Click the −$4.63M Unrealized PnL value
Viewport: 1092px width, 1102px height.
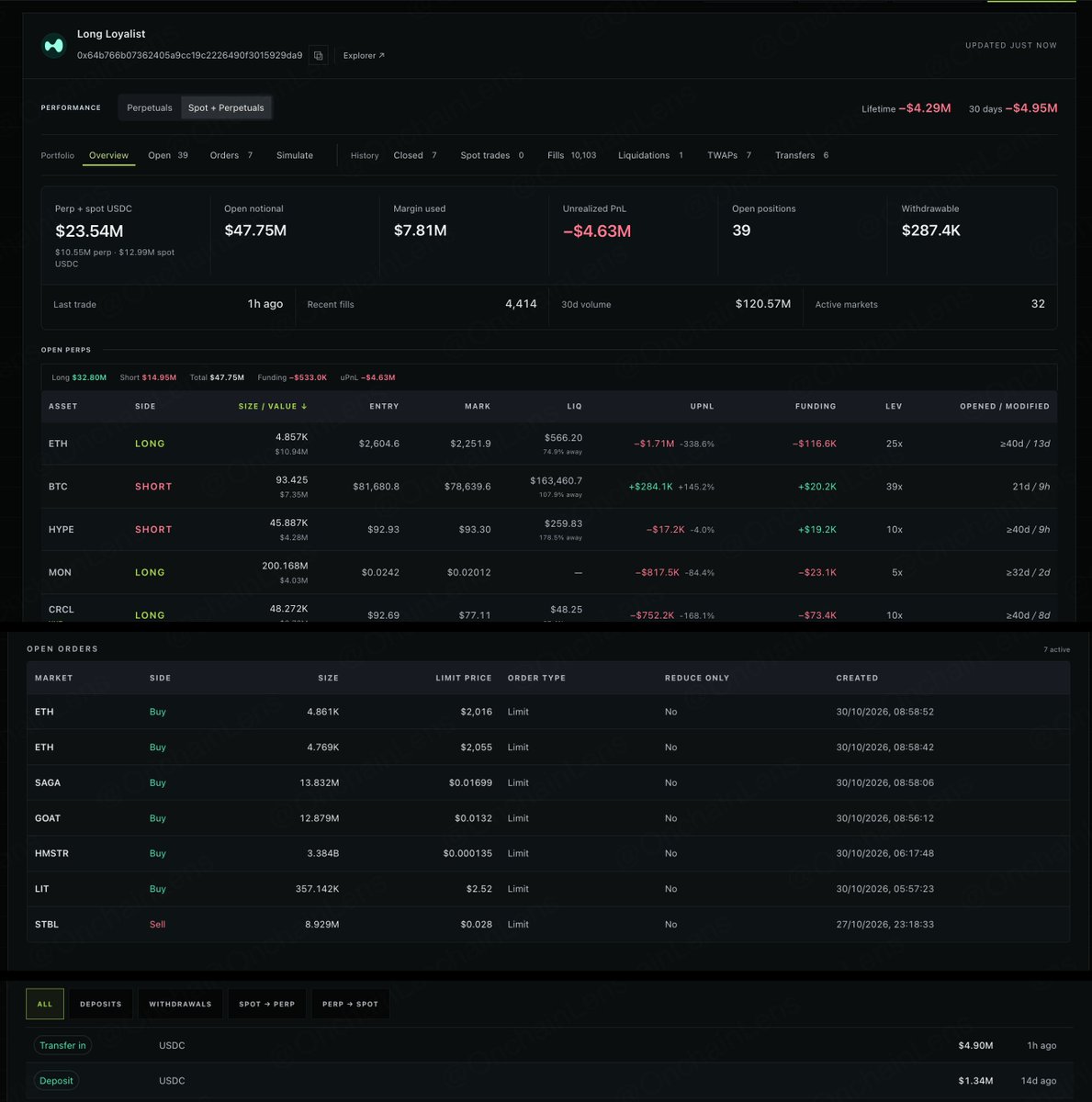pos(597,231)
